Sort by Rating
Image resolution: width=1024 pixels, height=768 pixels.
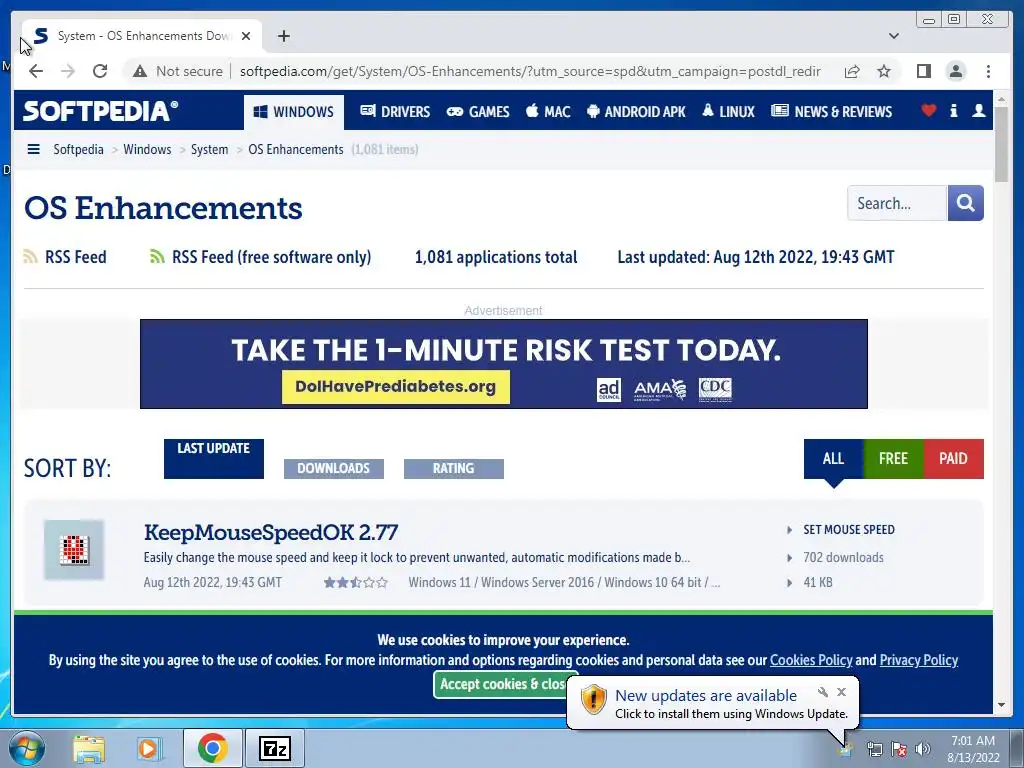454,468
